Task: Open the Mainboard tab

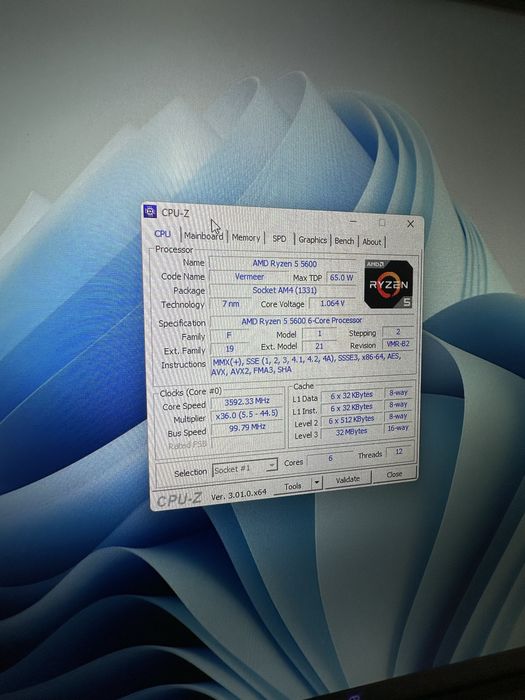Action: pyautogui.click(x=204, y=236)
